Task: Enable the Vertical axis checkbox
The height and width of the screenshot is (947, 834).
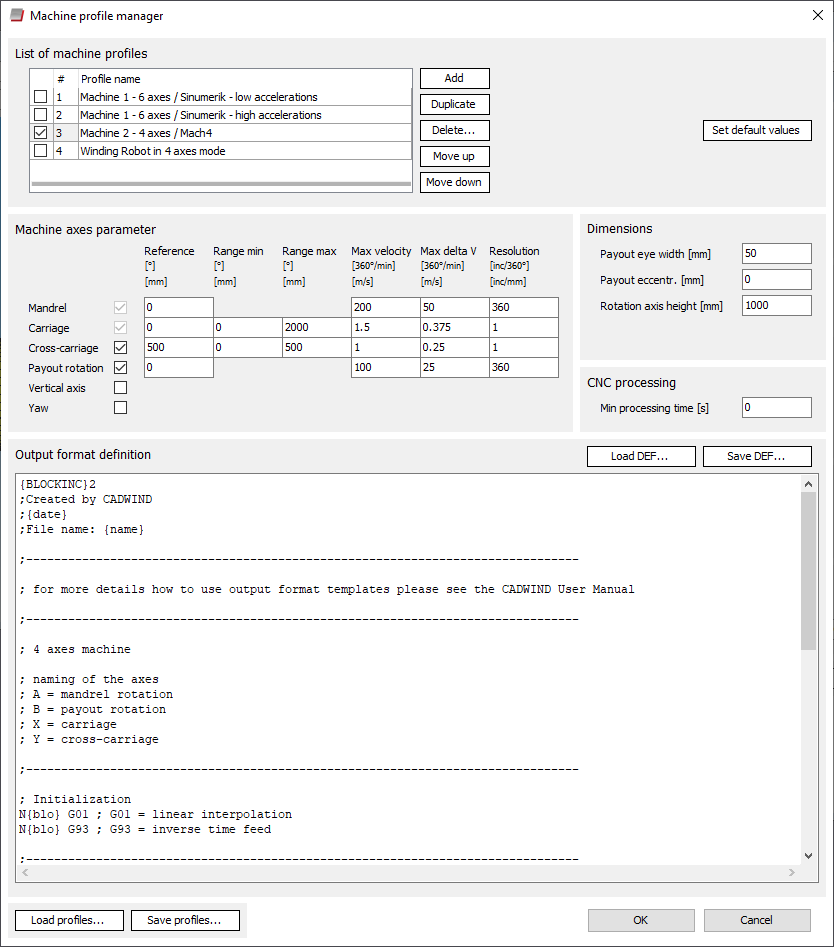Action: pyautogui.click(x=121, y=388)
